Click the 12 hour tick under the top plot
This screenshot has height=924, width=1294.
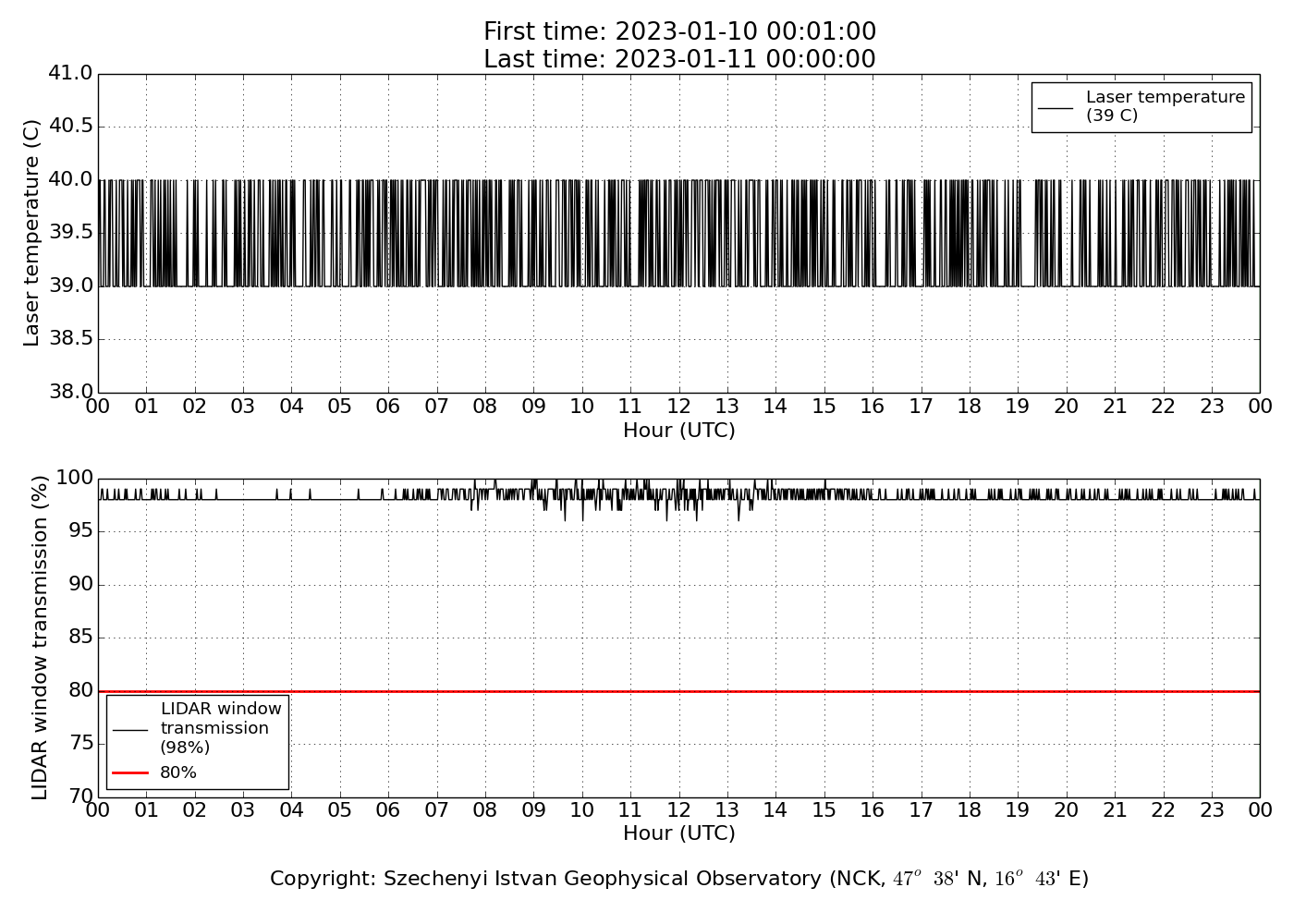click(x=678, y=407)
